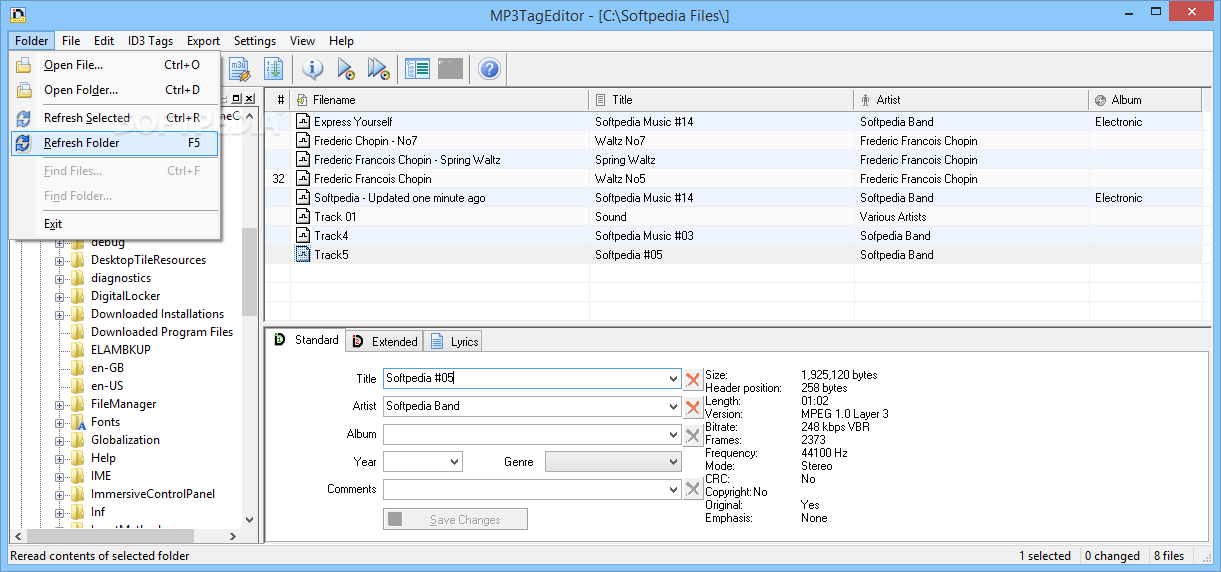This screenshot has width=1221, height=572.
Task: Select Refresh Selected menu entry
Action: click(x=115, y=118)
